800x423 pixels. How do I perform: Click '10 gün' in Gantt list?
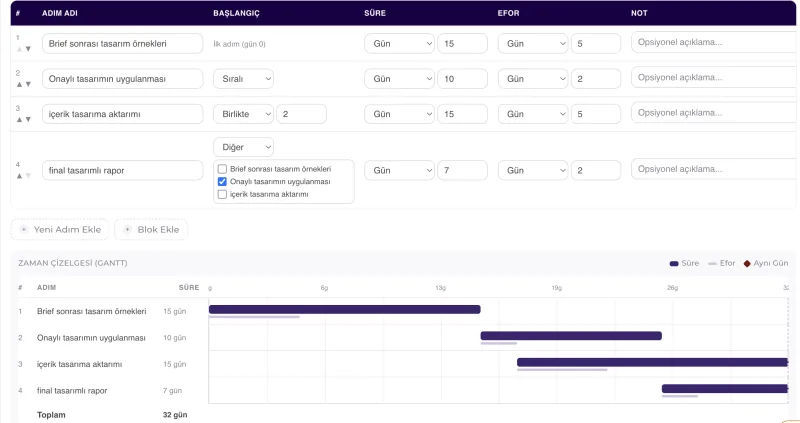click(x=174, y=338)
